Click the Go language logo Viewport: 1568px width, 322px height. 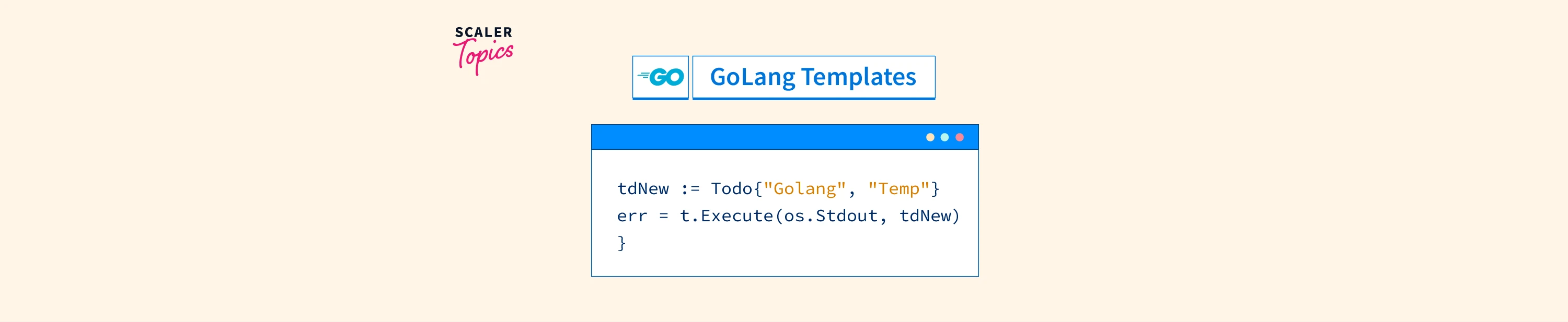point(661,77)
